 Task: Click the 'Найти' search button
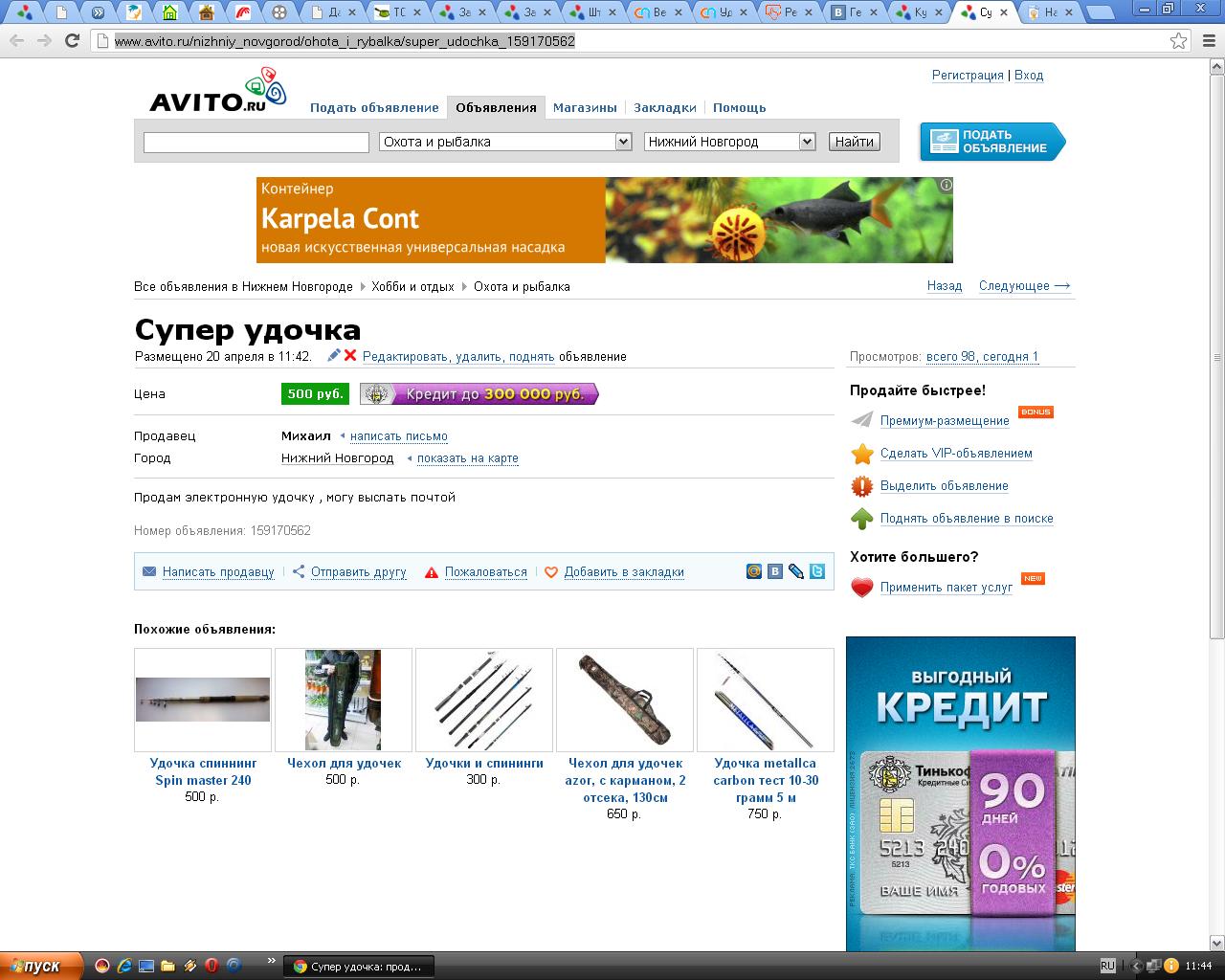(x=854, y=142)
